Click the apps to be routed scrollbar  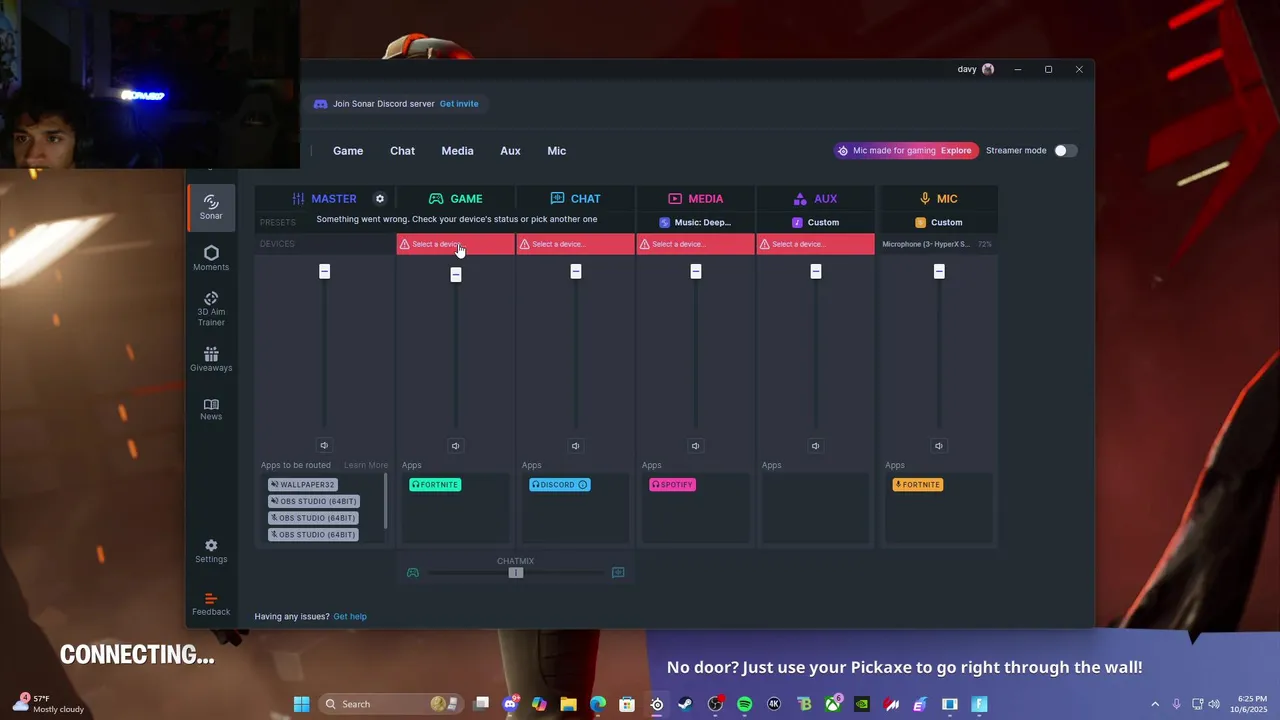[385, 501]
